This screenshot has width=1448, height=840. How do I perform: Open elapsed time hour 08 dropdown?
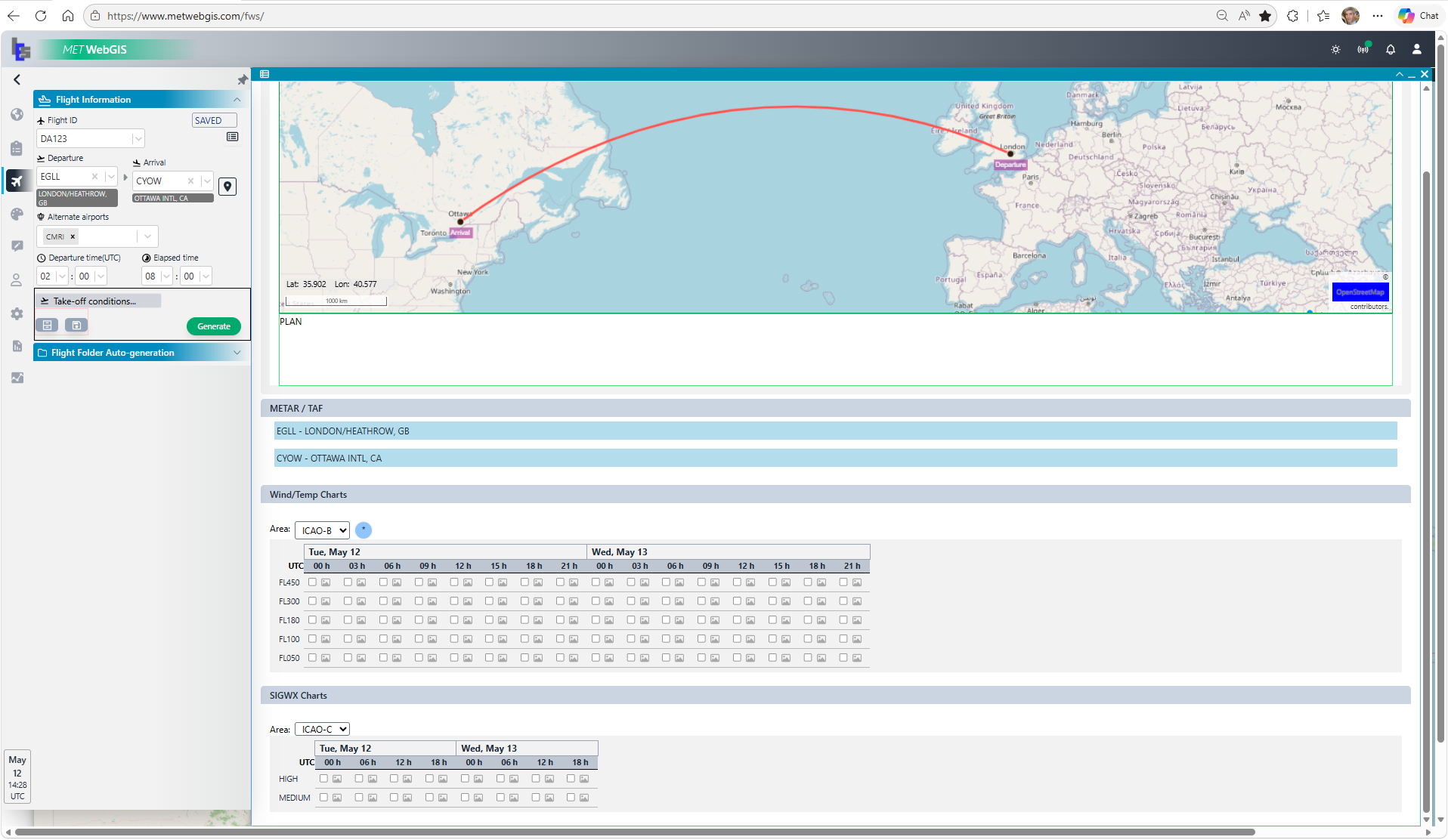[166, 276]
